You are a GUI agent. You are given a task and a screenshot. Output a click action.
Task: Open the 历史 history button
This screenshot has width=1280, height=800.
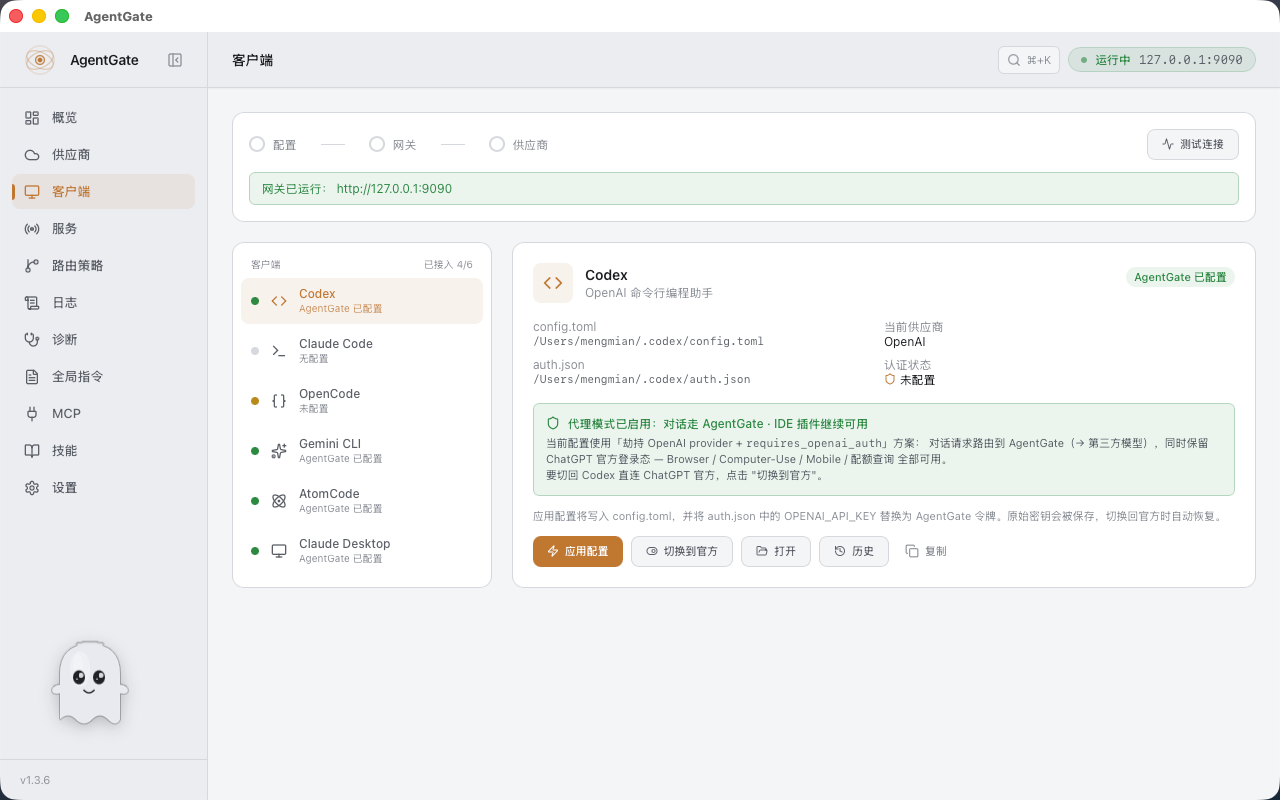[854, 551]
